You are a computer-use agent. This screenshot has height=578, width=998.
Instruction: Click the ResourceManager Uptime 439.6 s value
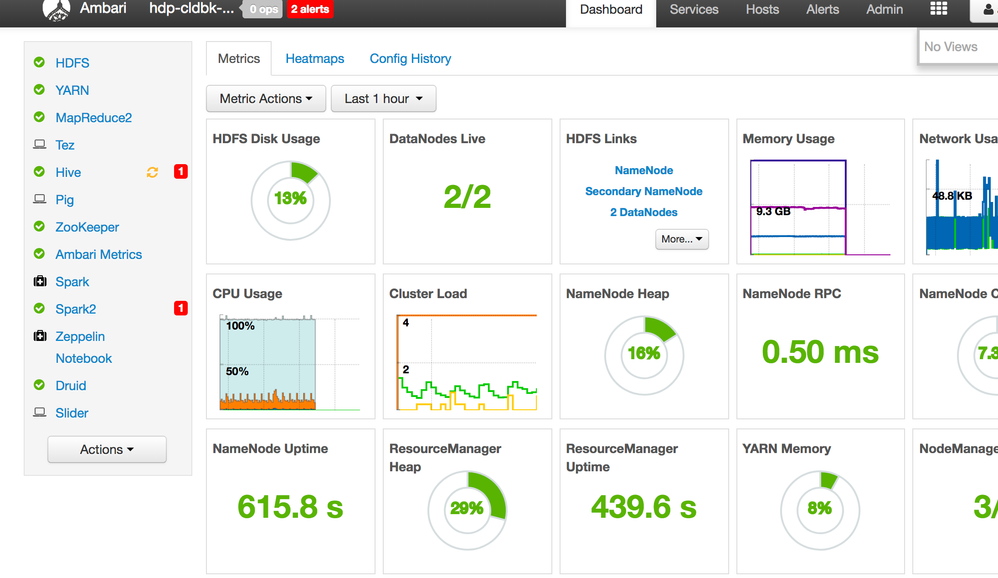pyautogui.click(x=643, y=507)
